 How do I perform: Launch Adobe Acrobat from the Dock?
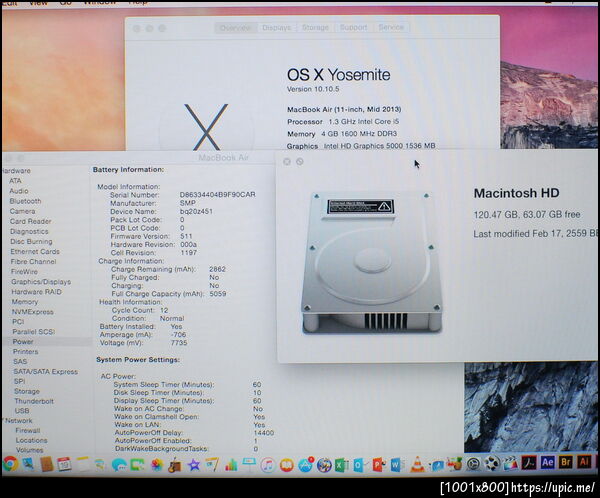tap(529, 463)
